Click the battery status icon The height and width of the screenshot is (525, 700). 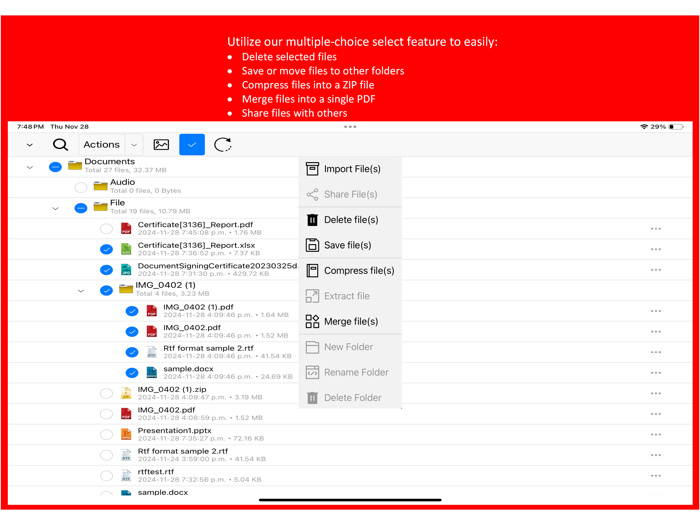[x=676, y=127]
